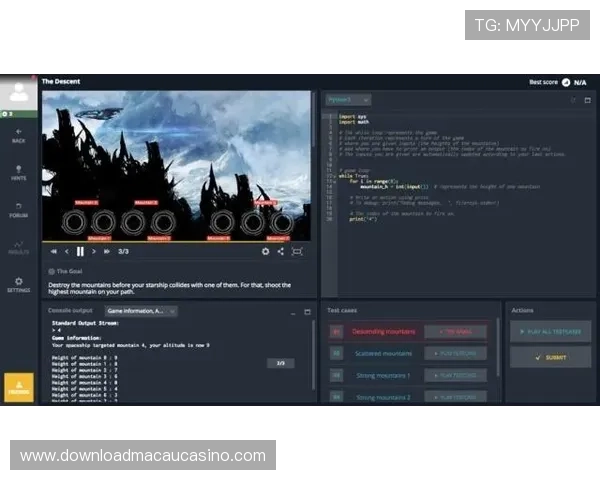Share the replay using the share icon

[280, 252]
